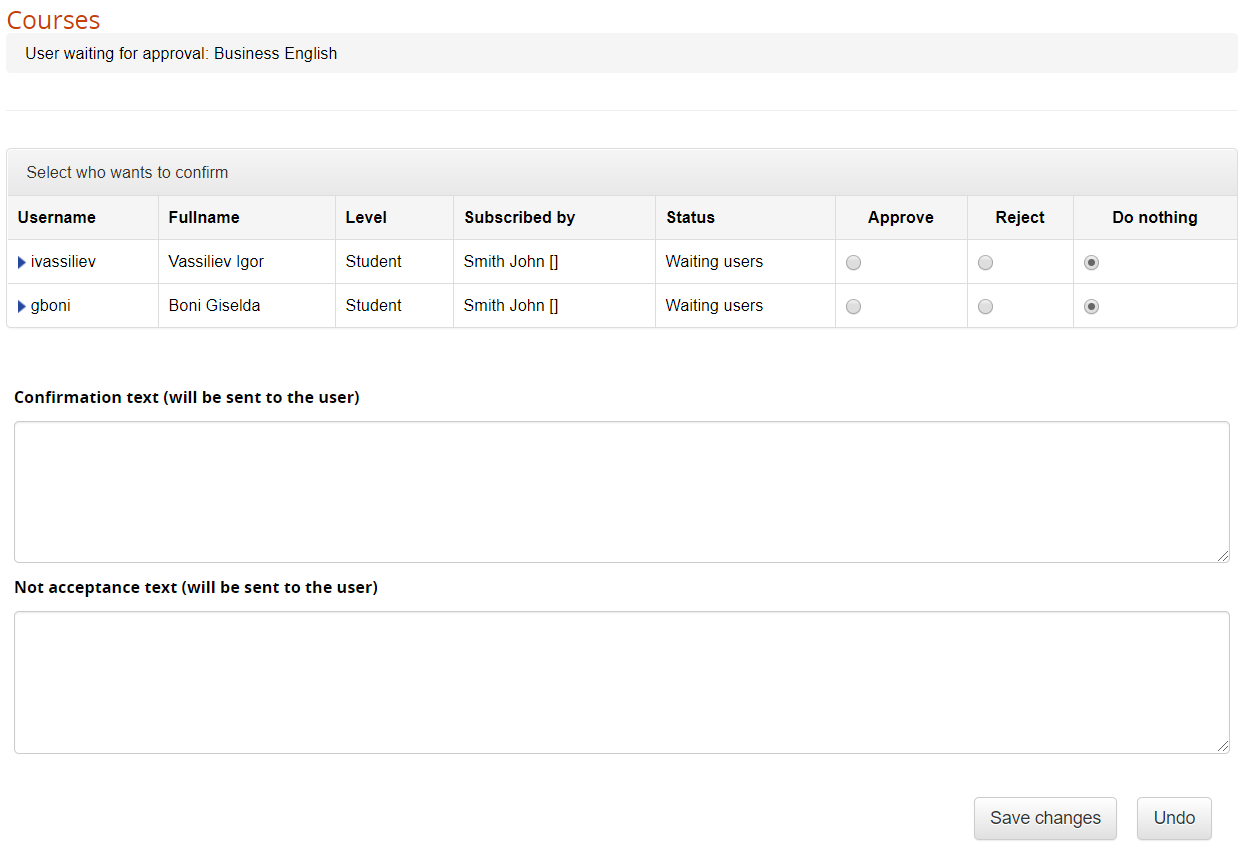Select Approve for gboni
Screen dimensions: 1244x854
coord(853,306)
